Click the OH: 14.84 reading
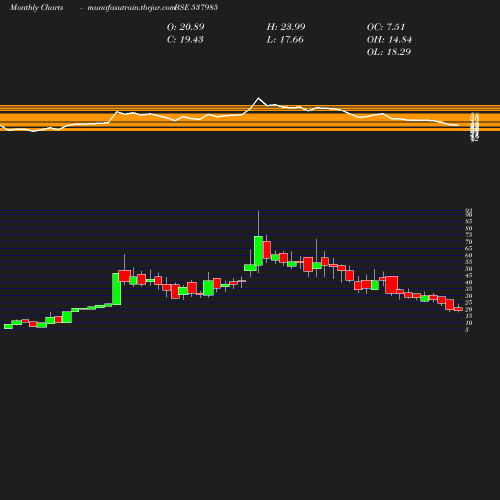Screen dimensions: 500x500 pos(389,39)
